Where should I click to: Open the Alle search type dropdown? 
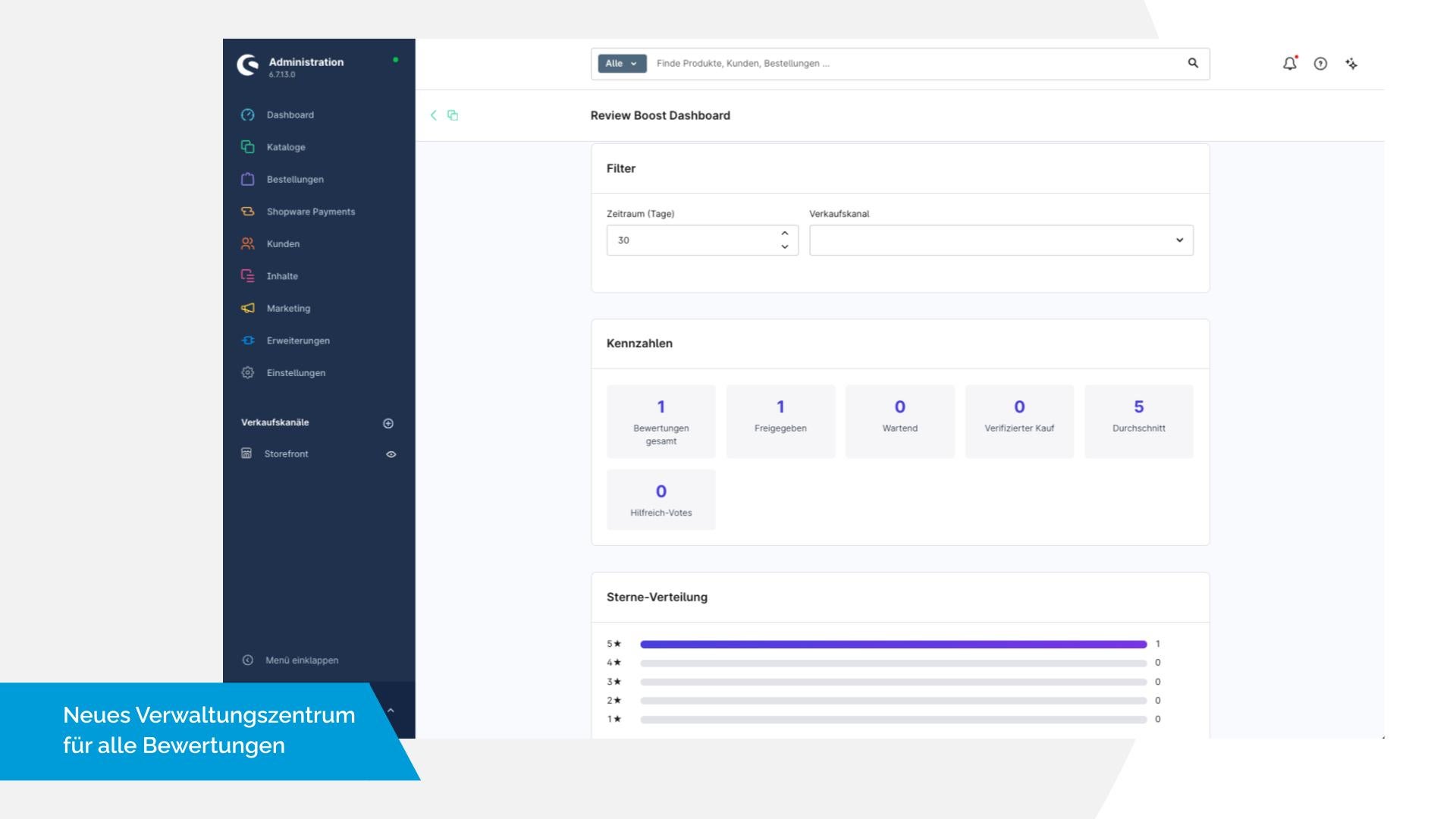pyautogui.click(x=622, y=64)
